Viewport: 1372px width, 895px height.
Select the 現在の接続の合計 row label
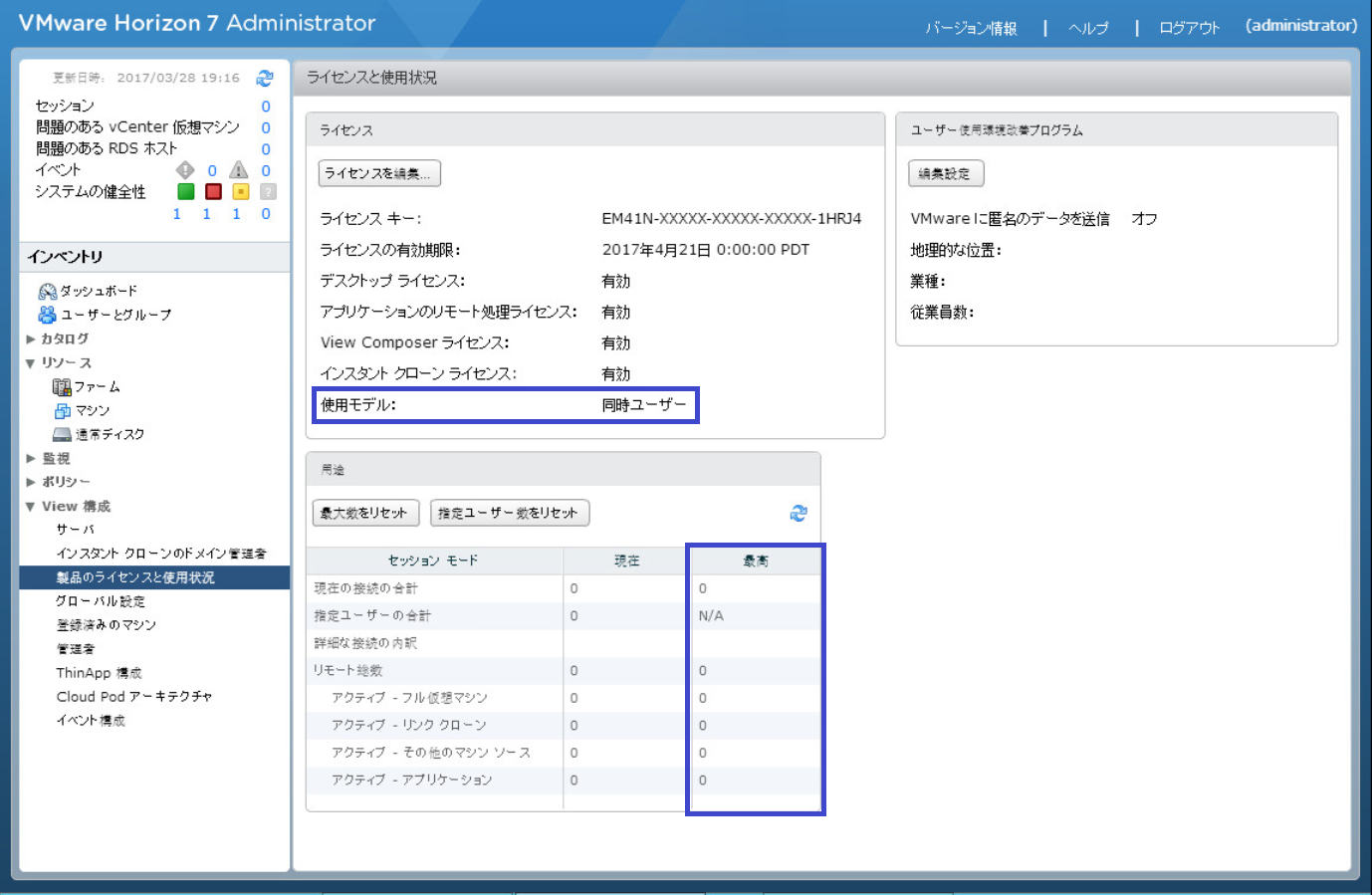point(366,588)
